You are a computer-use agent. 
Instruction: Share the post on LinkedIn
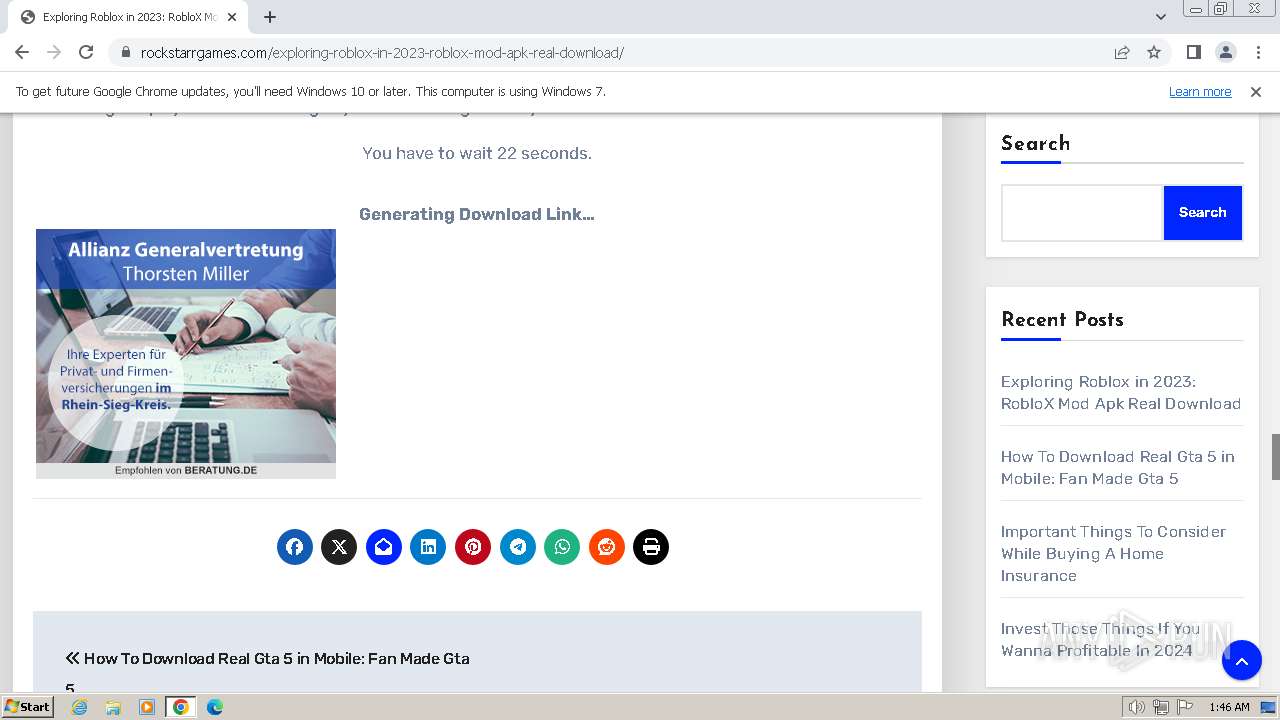[x=428, y=547]
